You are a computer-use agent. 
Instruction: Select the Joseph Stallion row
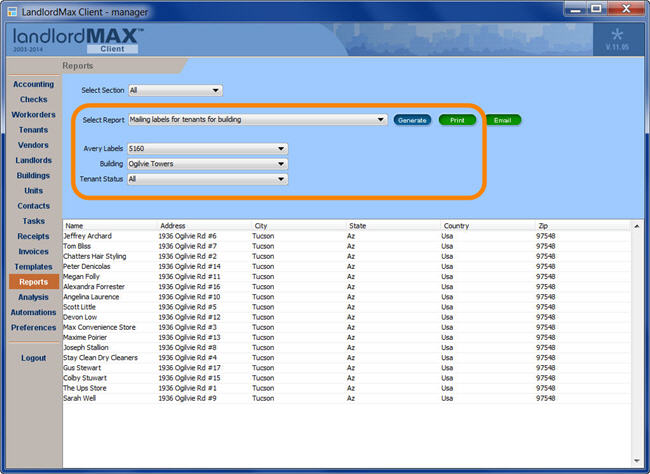pyautogui.click(x=347, y=348)
